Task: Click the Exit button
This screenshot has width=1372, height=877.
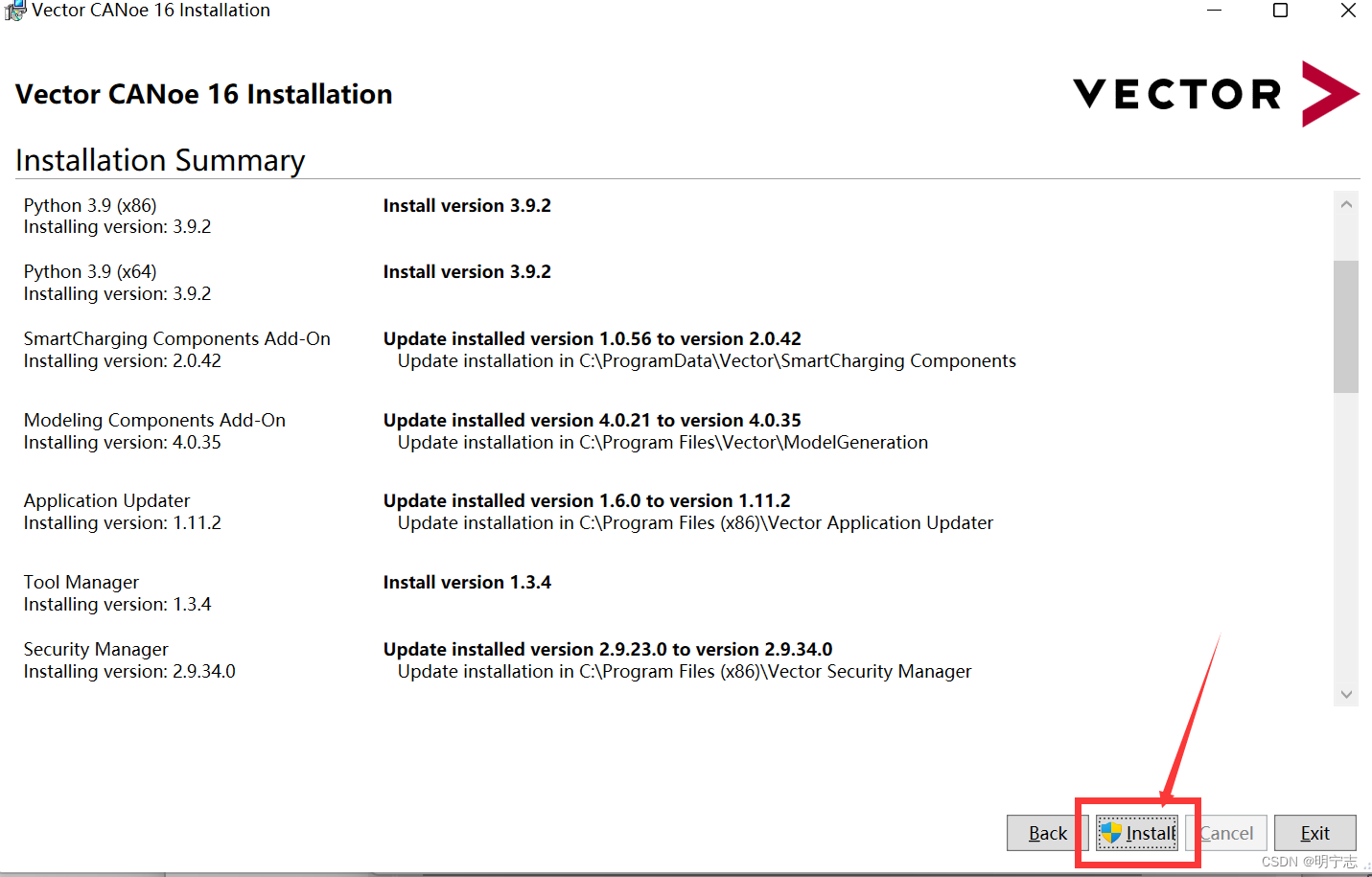Action: (x=1314, y=833)
